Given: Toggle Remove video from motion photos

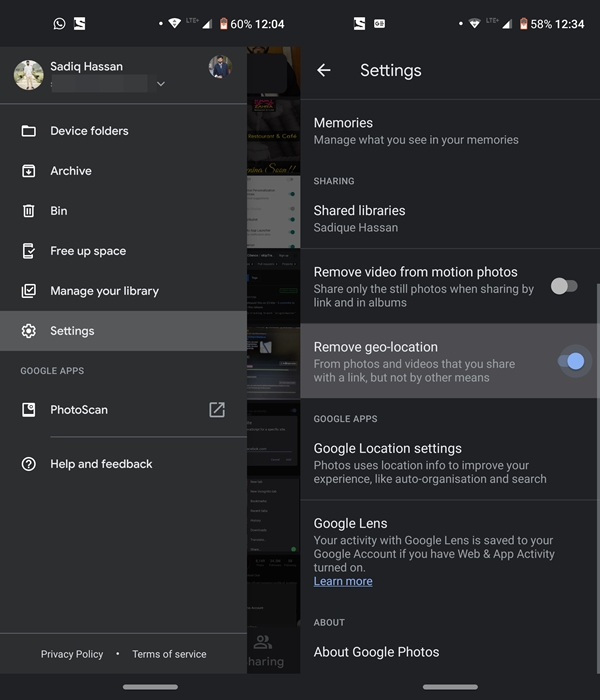Looking at the screenshot, I should pyautogui.click(x=564, y=286).
